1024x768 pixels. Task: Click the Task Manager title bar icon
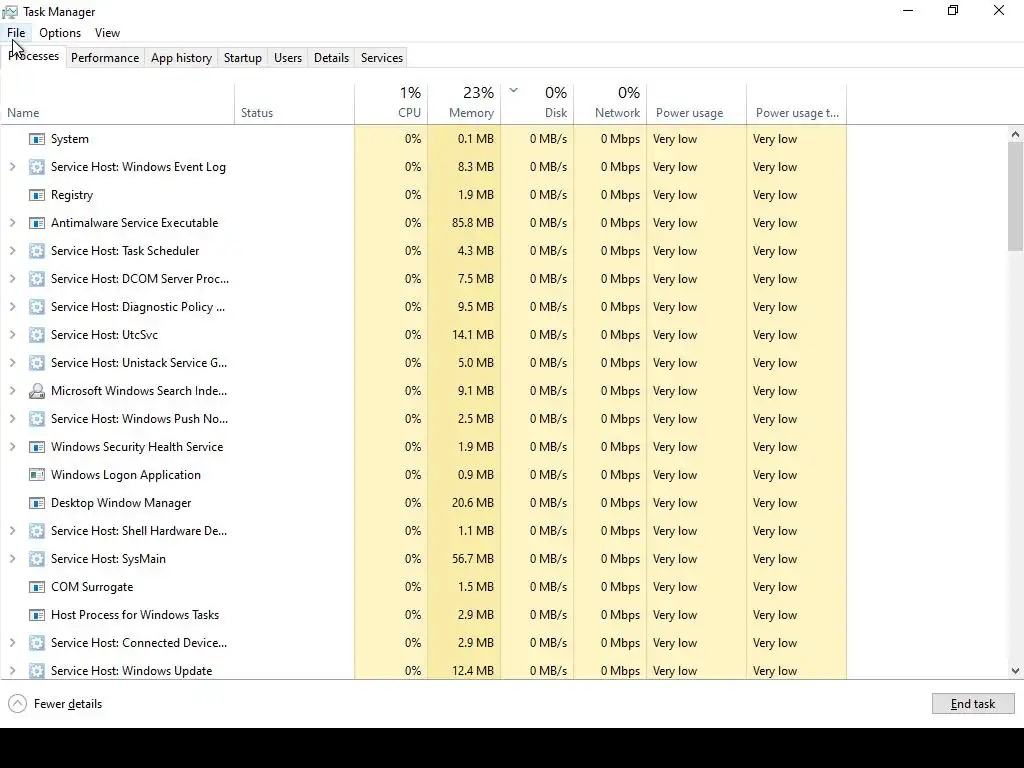coord(10,12)
